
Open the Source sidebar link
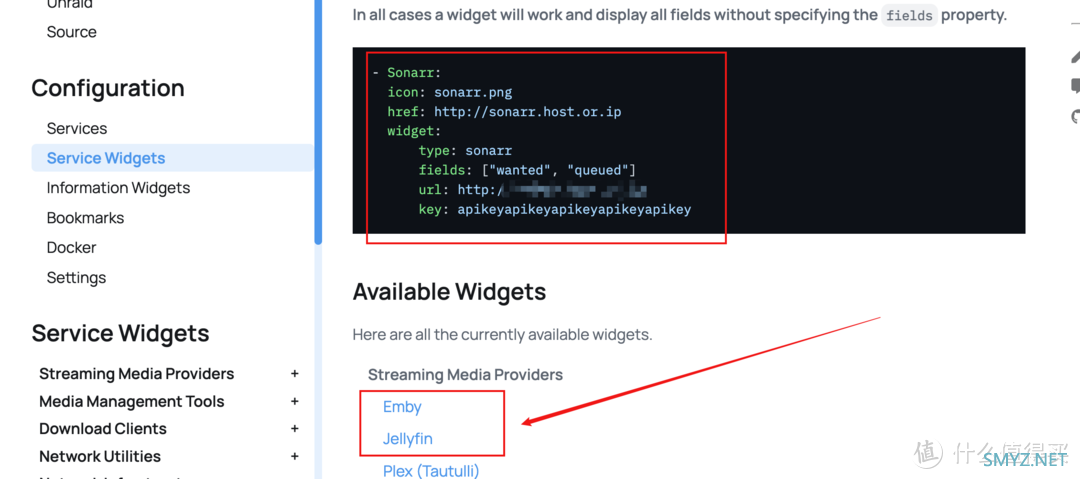click(71, 32)
